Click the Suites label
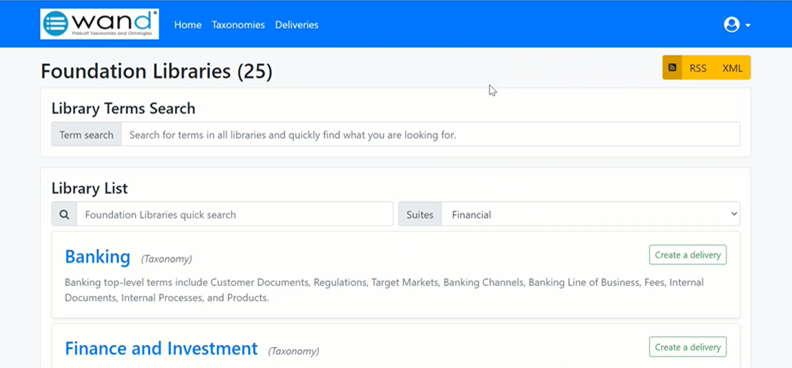 point(420,215)
